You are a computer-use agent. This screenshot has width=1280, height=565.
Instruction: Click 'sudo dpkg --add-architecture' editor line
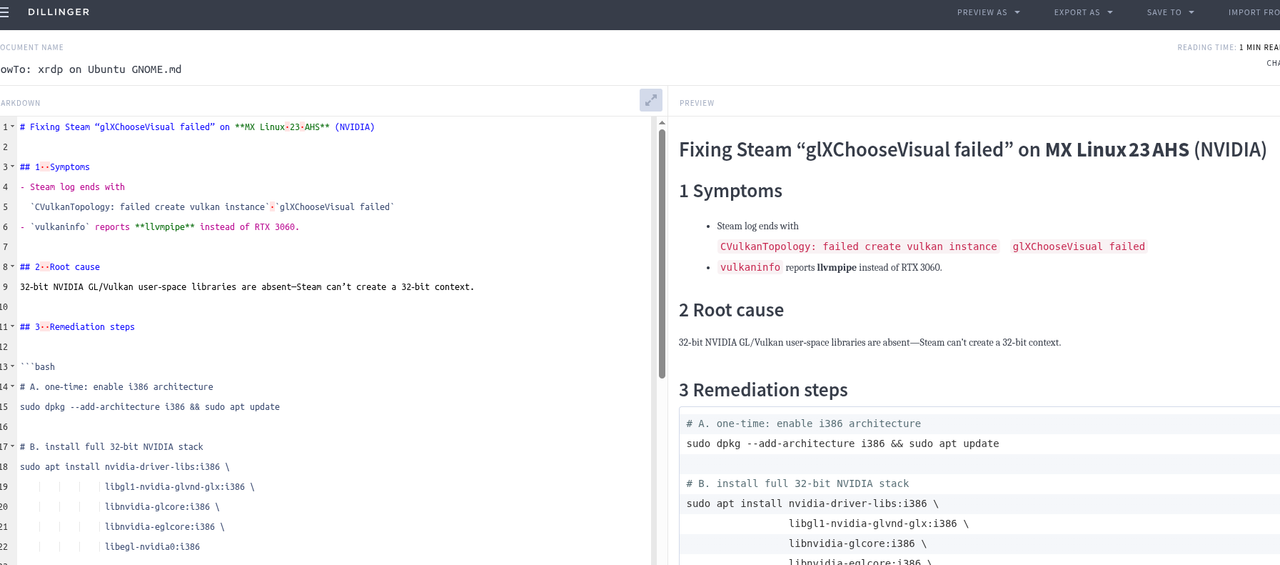(x=150, y=407)
